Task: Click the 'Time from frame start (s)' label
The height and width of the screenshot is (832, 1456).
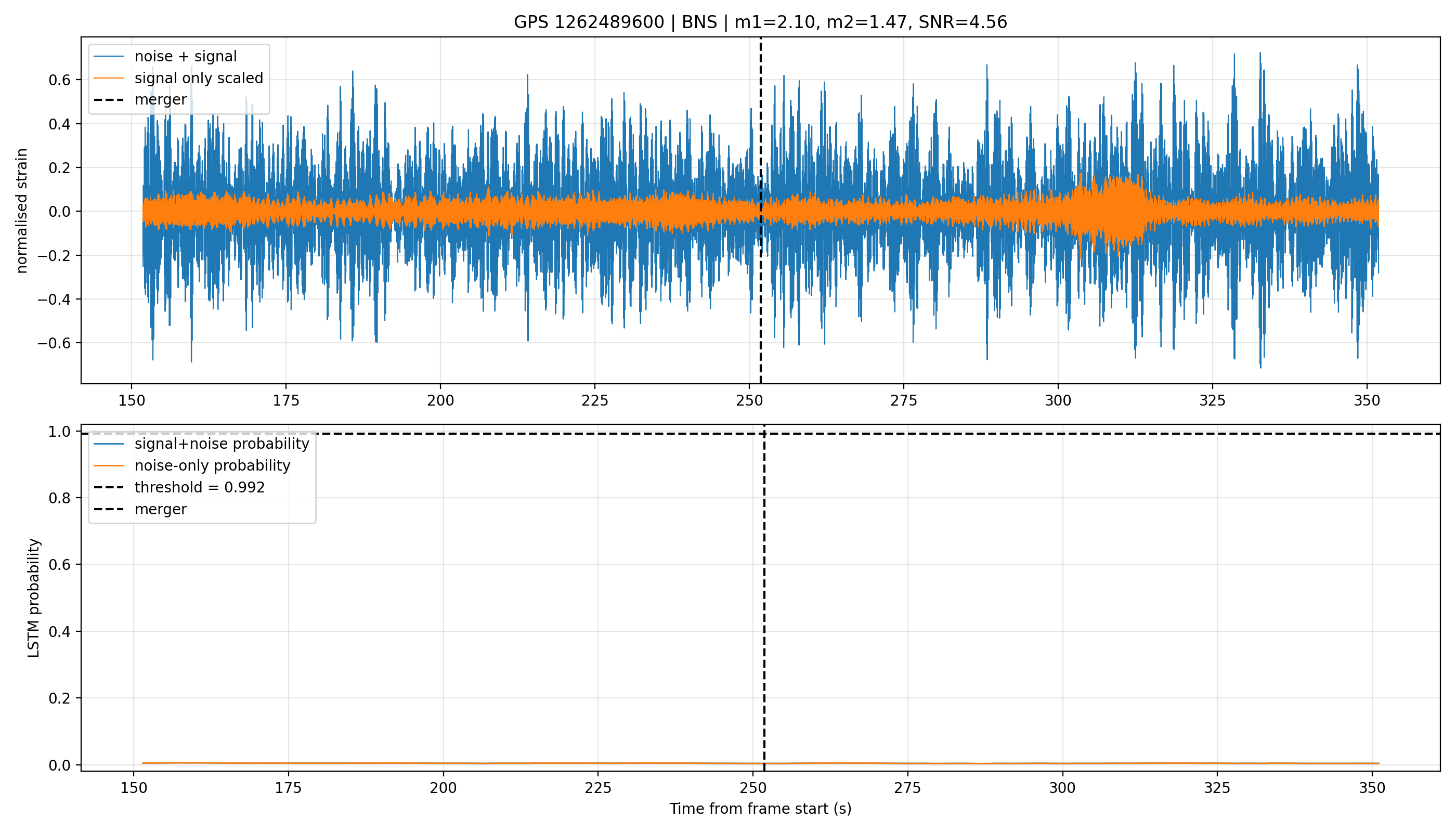Action: (761, 809)
